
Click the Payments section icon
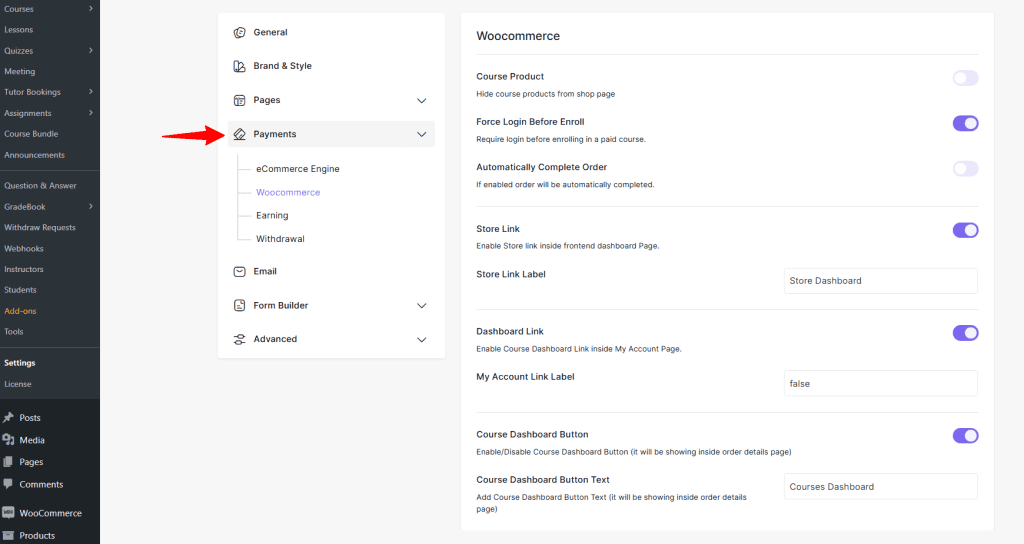[240, 134]
